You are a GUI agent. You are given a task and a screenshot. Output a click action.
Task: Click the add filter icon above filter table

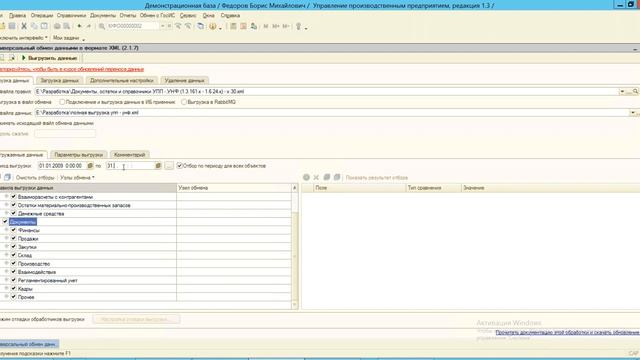pyautogui.click(x=306, y=177)
